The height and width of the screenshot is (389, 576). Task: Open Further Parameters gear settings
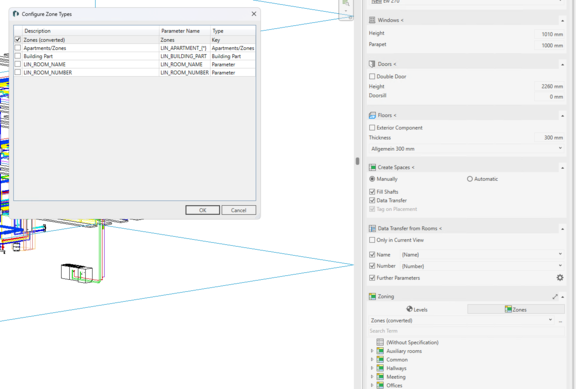coord(560,278)
